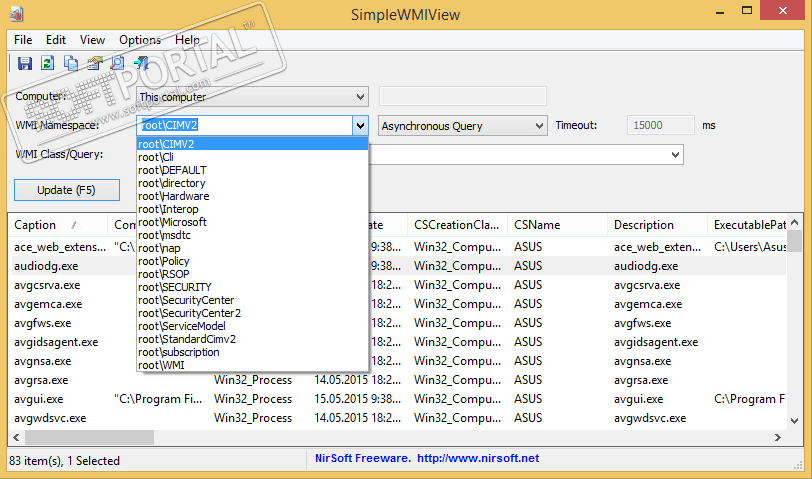The height and width of the screenshot is (479, 812).
Task: Open the Edit menu
Action: point(55,40)
